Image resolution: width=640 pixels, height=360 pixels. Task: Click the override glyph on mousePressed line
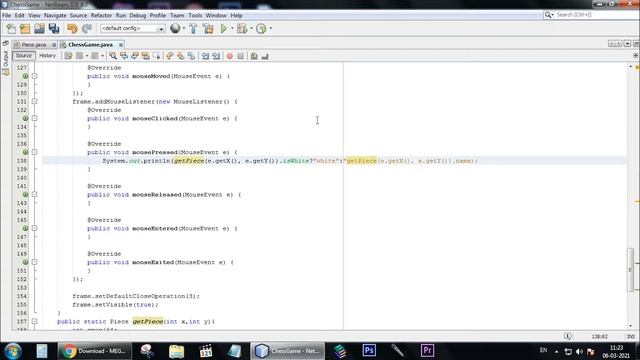(x=25, y=152)
